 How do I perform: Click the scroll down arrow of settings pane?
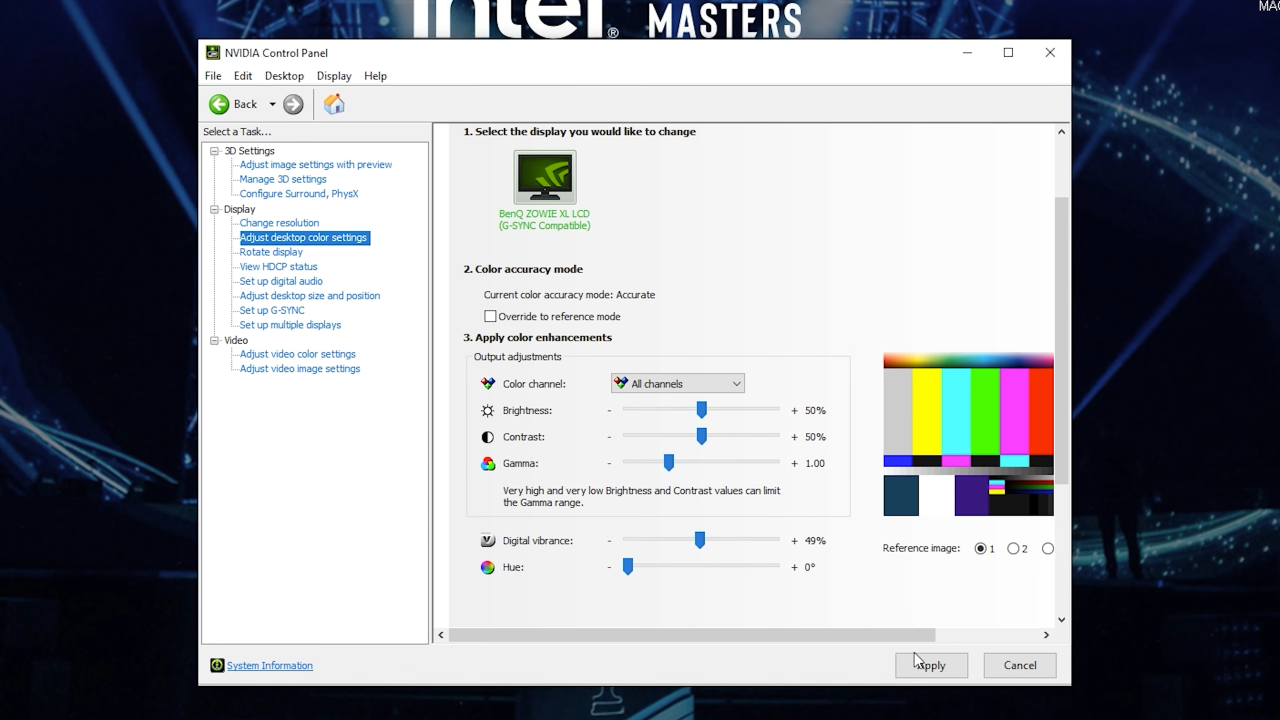coord(1061,620)
